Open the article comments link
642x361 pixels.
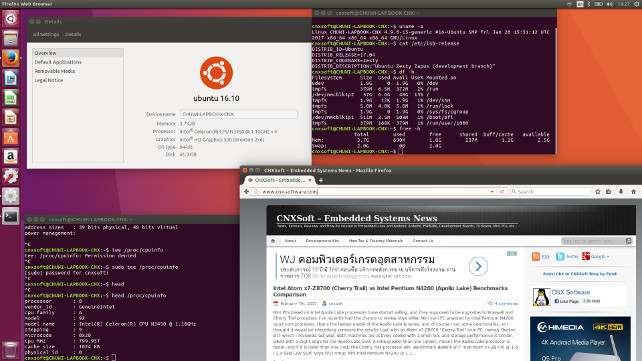506,304
